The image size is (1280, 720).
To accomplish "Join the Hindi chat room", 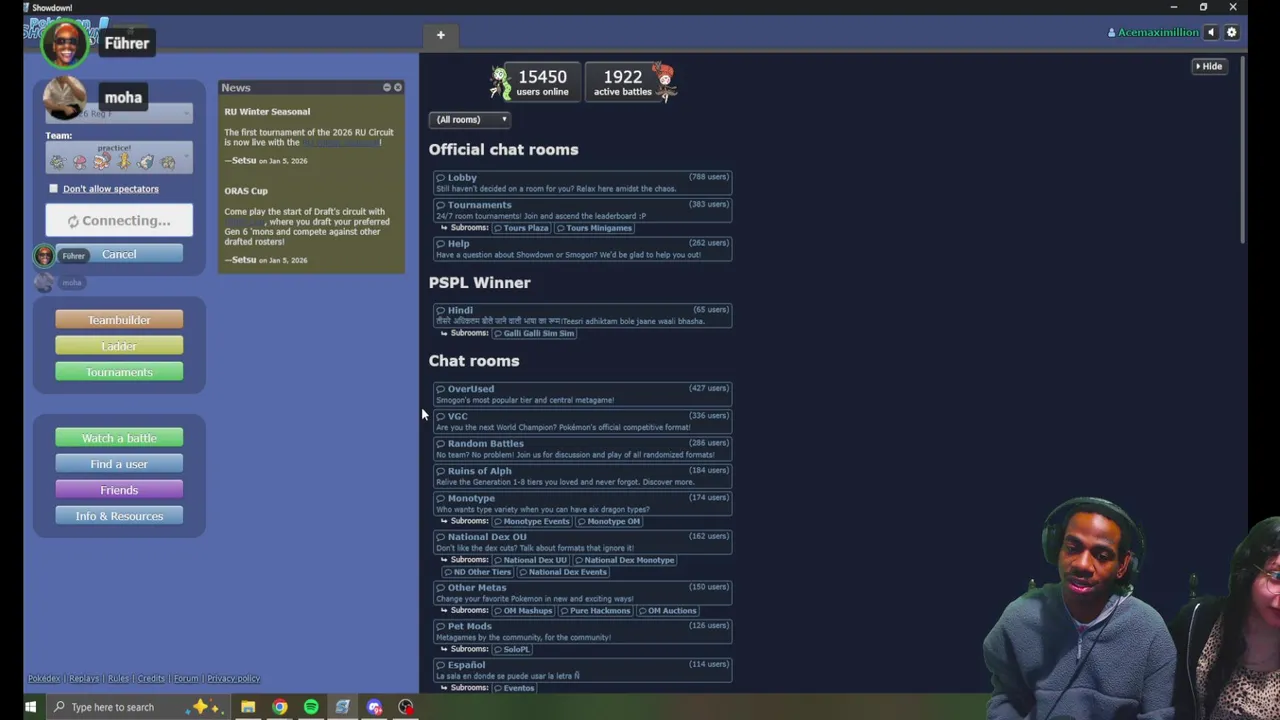I will coord(582,315).
